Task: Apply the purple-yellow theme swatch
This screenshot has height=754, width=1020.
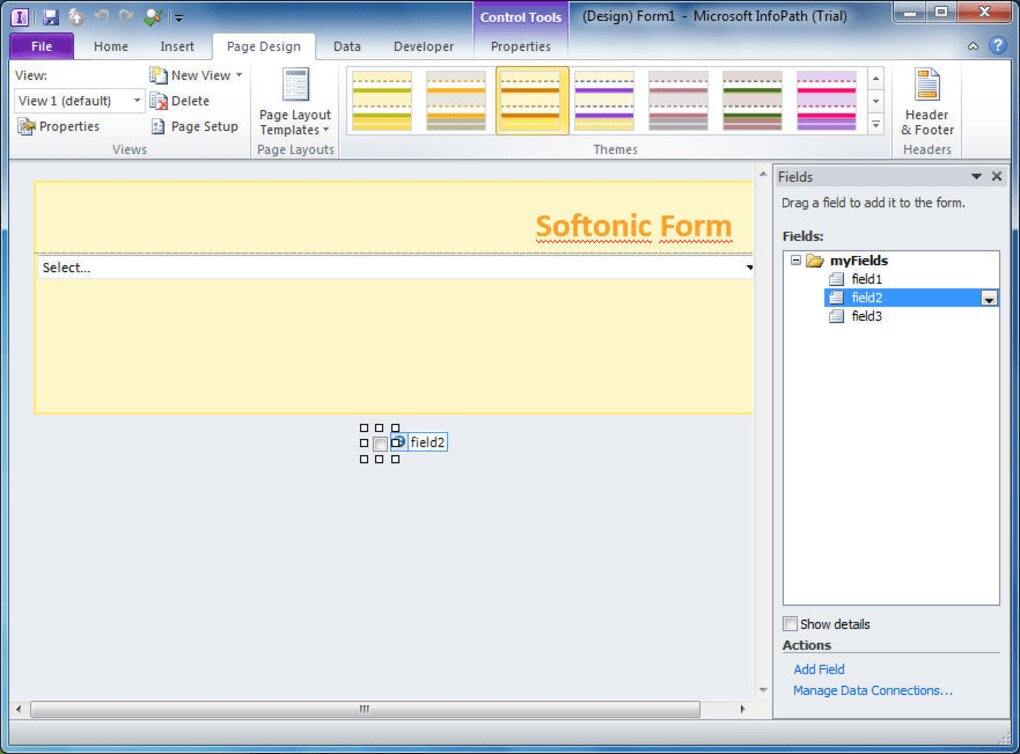Action: [604, 100]
